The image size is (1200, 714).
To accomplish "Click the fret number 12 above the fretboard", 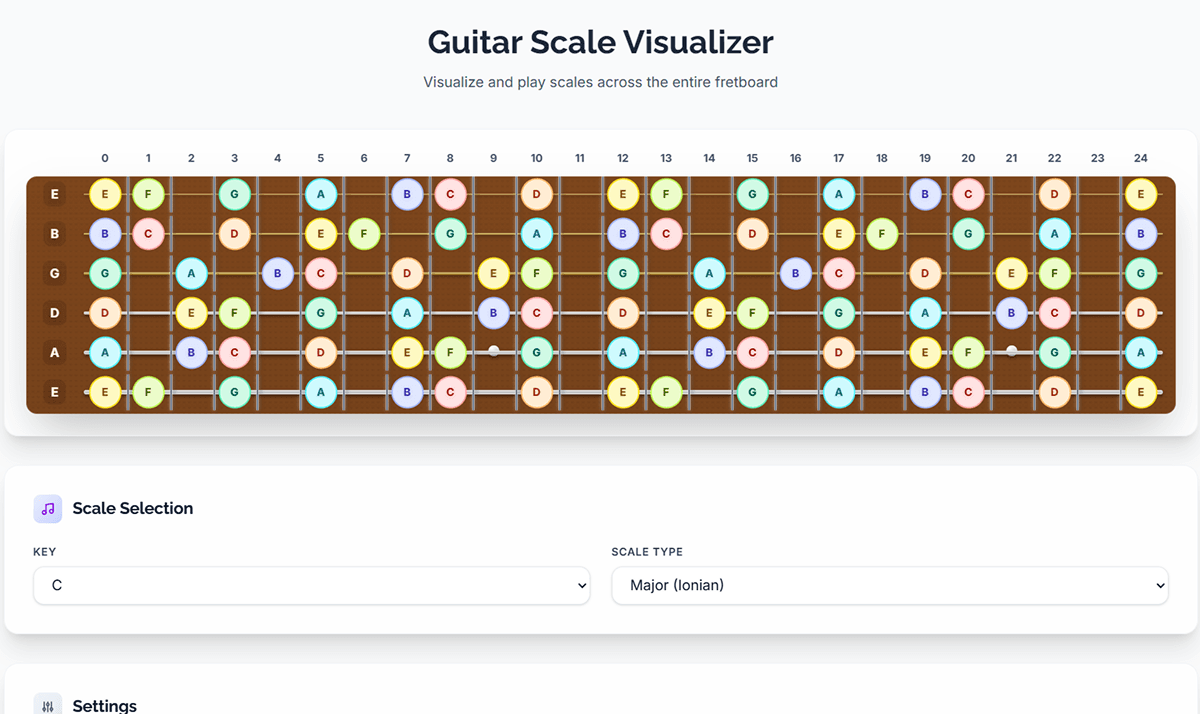I will tap(622, 157).
